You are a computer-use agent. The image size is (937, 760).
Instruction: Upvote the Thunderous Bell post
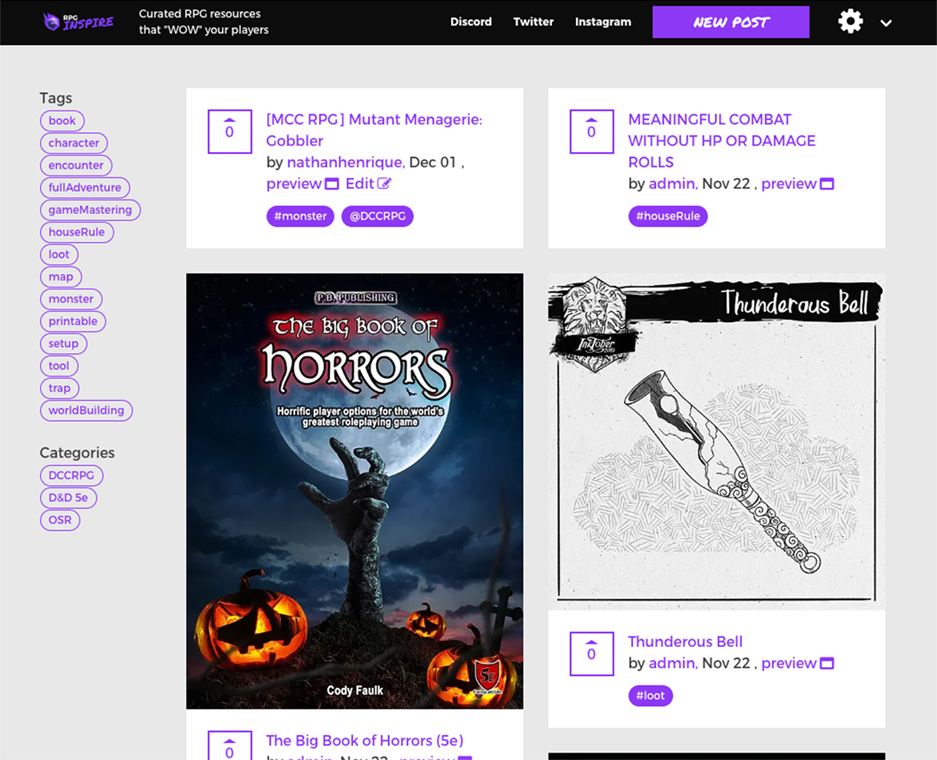pyautogui.click(x=592, y=654)
